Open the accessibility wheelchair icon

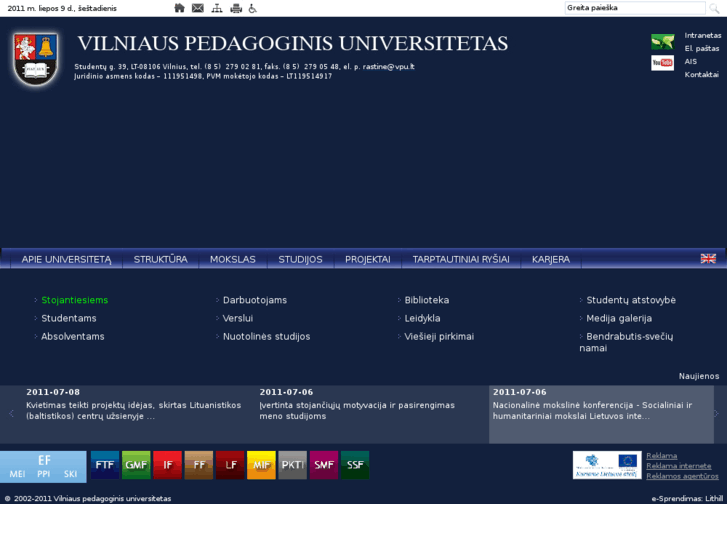pyautogui.click(x=253, y=8)
